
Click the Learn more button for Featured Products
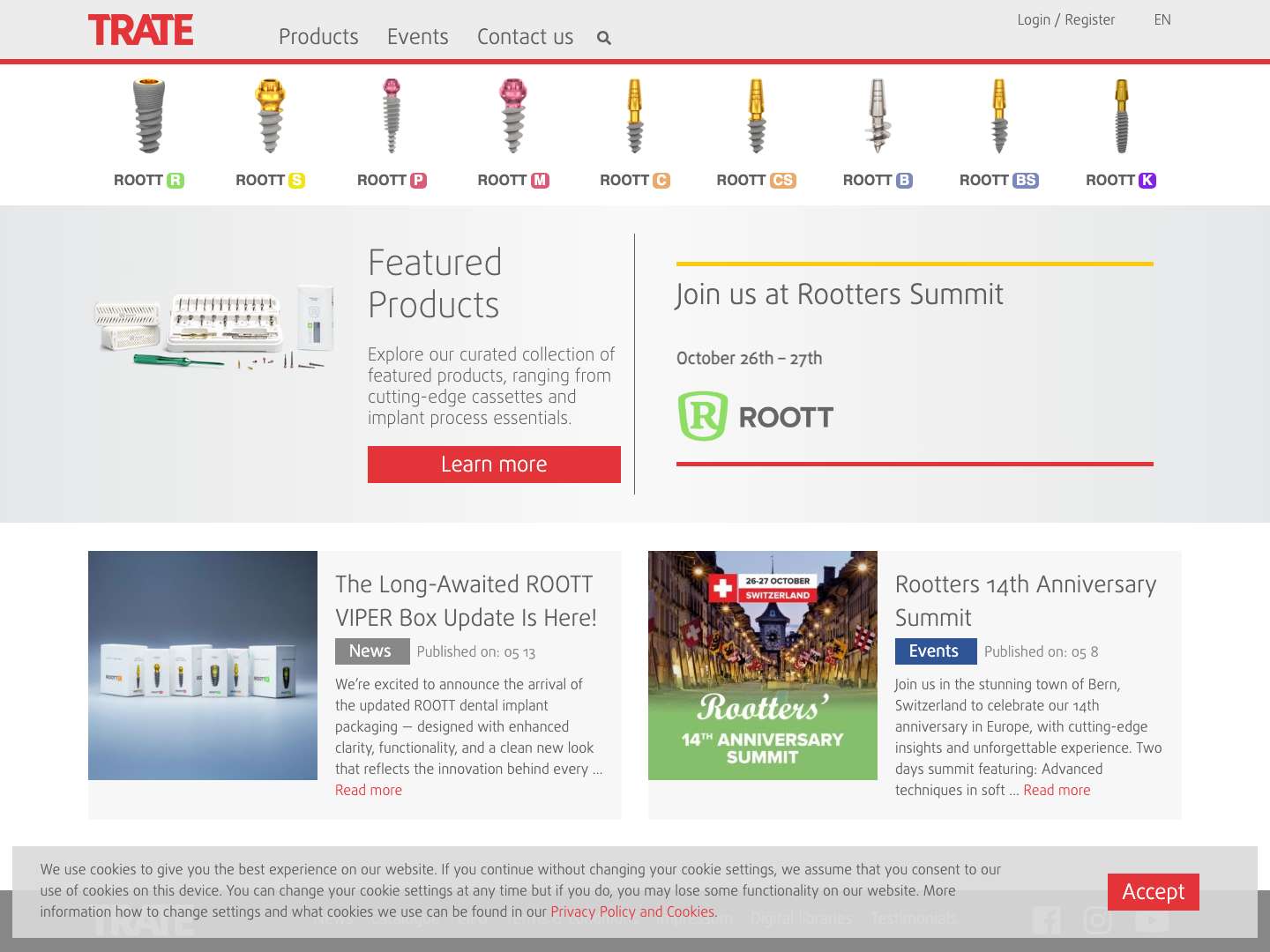click(x=494, y=464)
